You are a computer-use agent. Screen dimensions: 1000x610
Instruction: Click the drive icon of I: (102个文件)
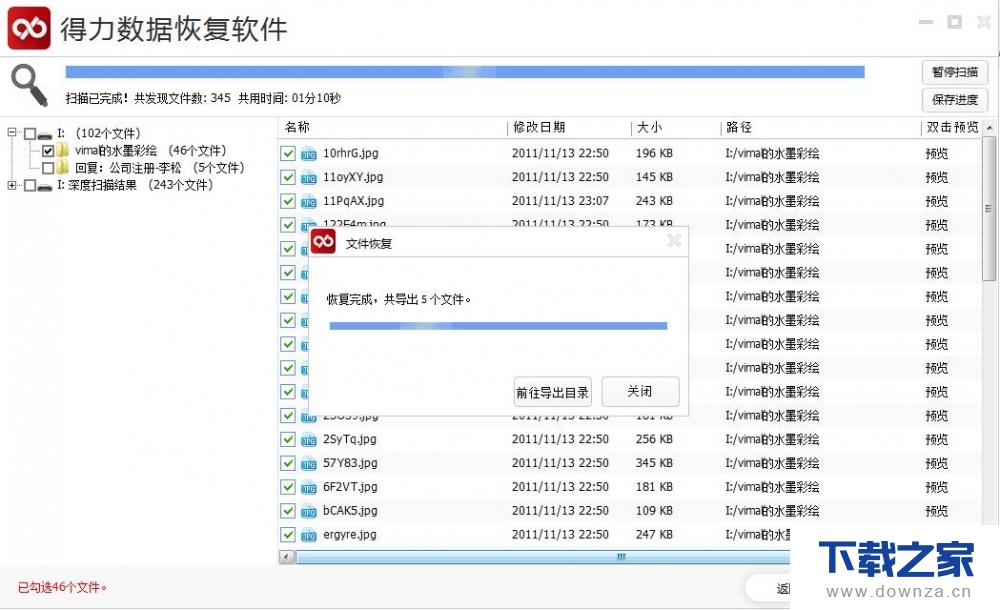click(x=45, y=135)
